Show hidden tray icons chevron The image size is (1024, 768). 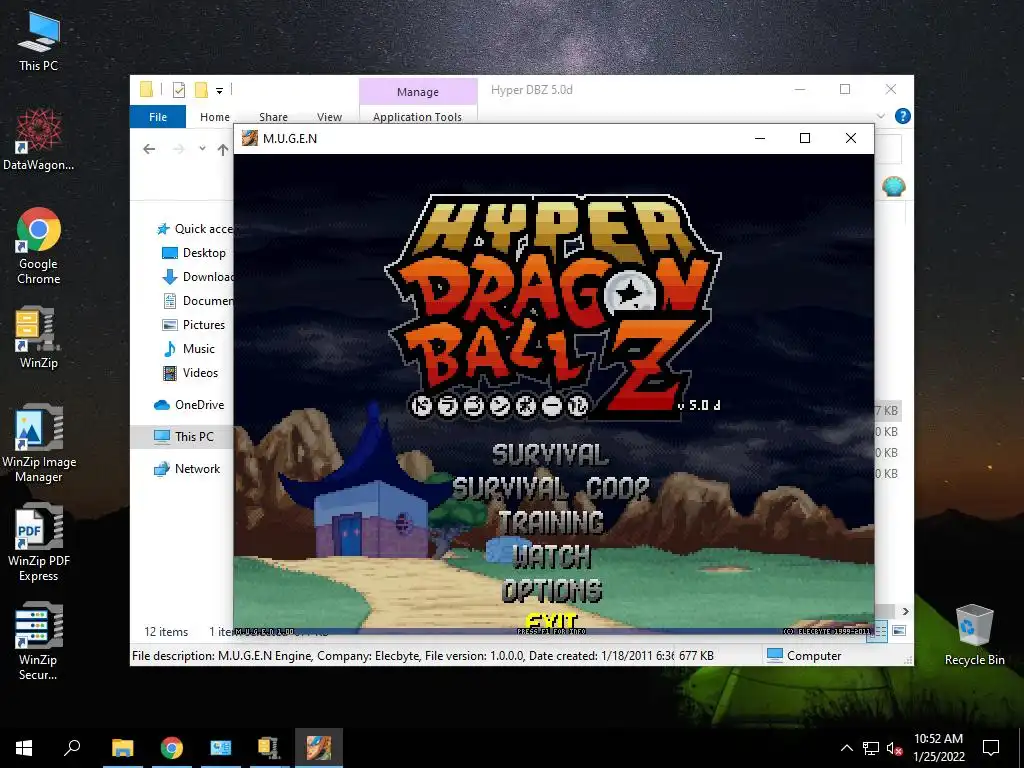click(846, 748)
